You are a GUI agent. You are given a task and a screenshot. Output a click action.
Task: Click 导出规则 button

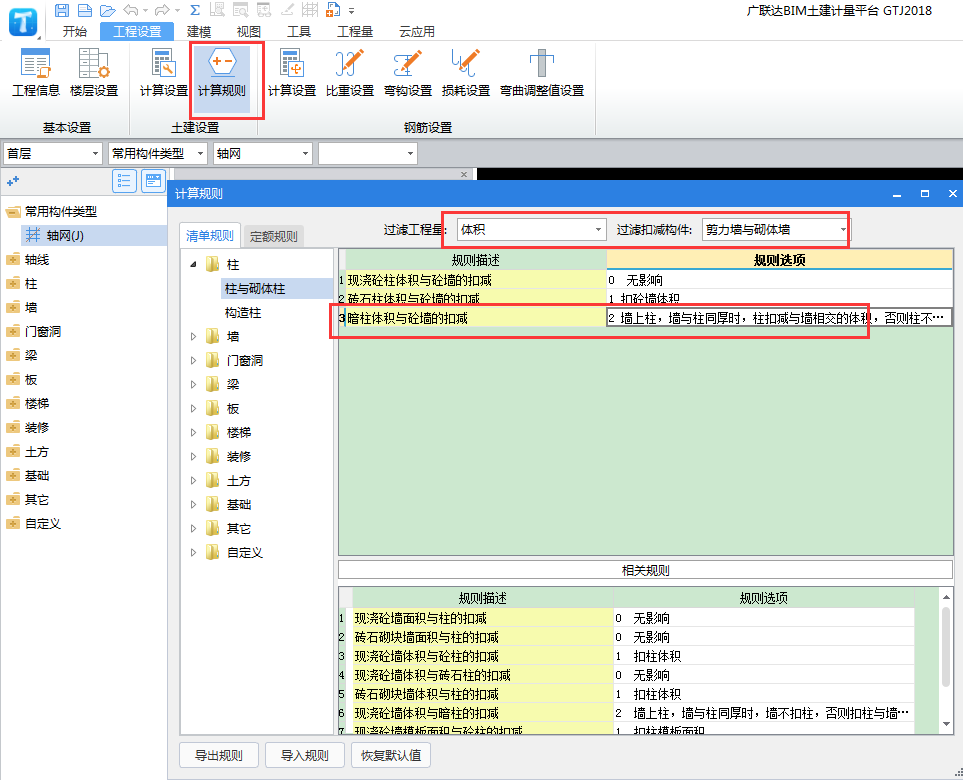point(219,755)
